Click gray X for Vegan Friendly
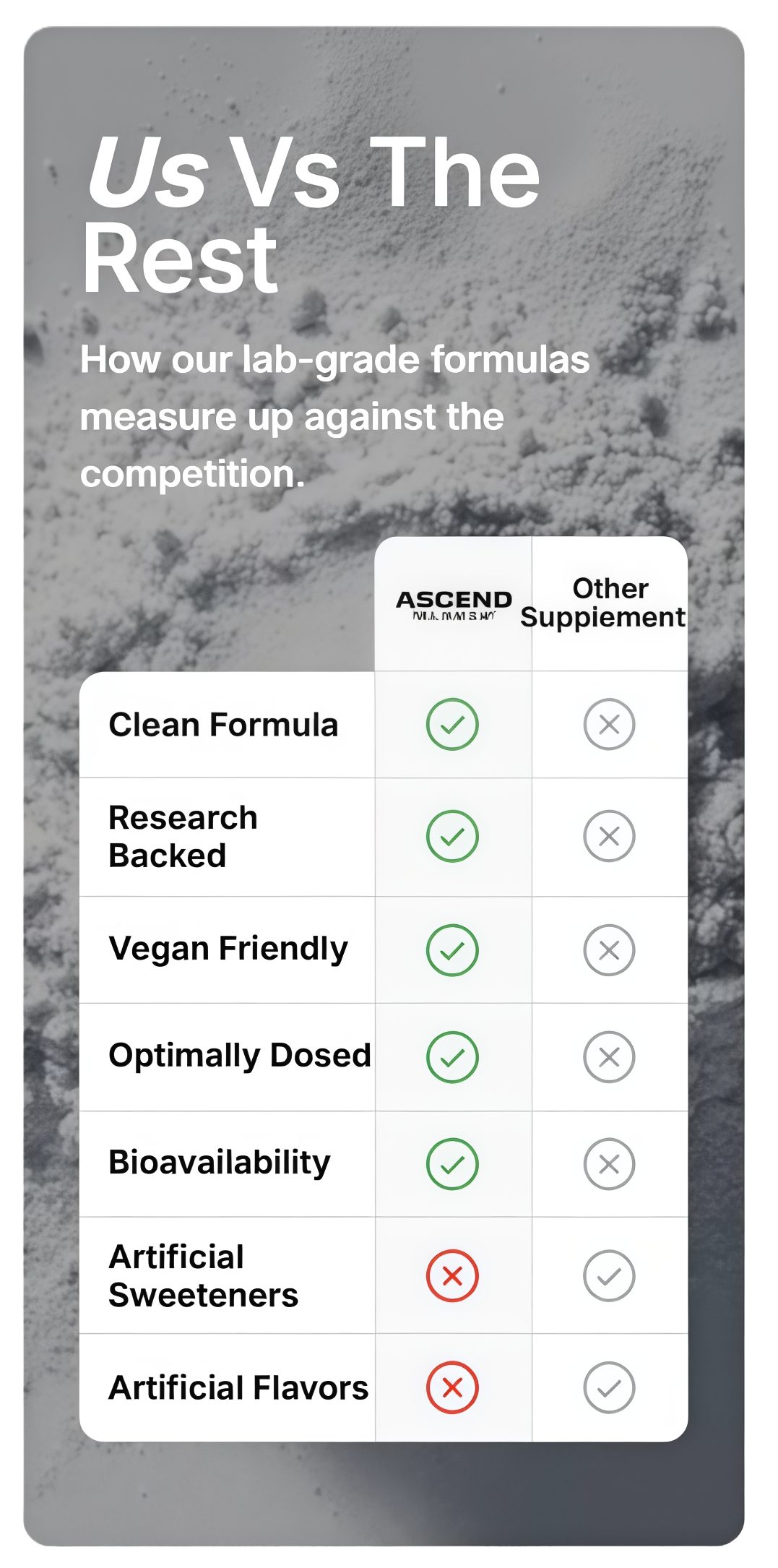Screen dimensions: 778x1568 coord(609,949)
